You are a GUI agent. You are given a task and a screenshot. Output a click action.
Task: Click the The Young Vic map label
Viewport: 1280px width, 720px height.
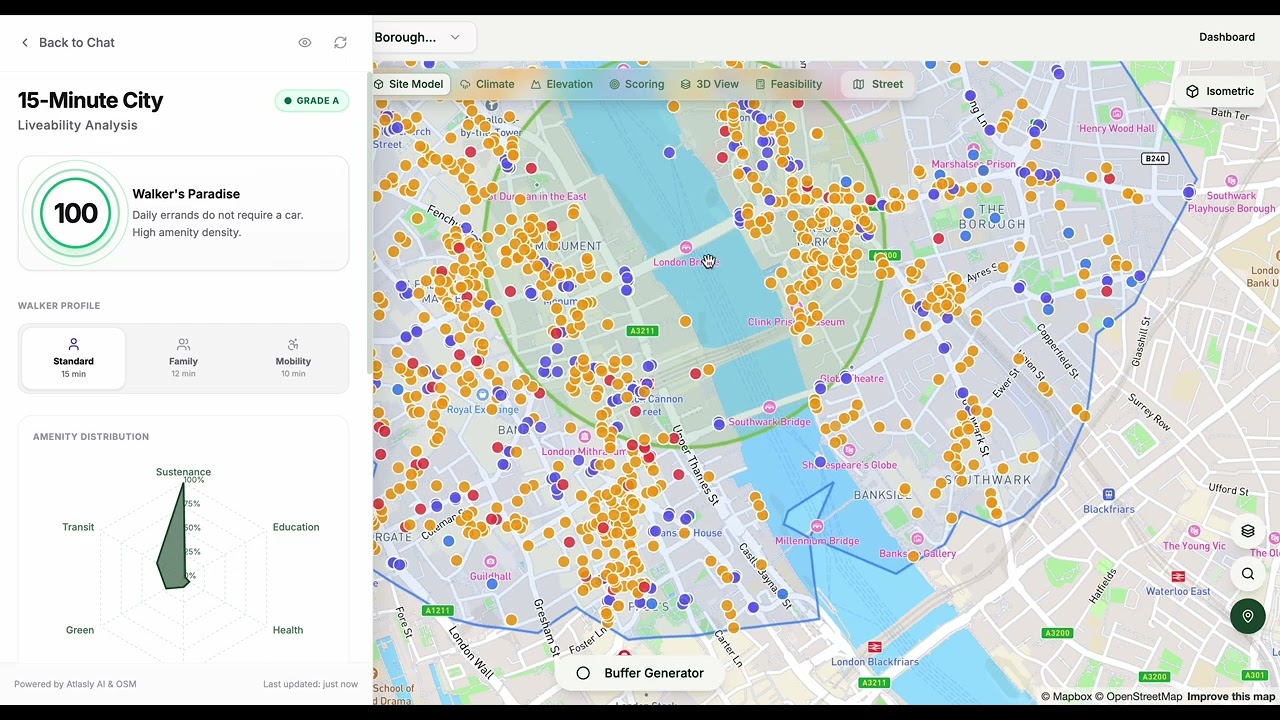1194,546
